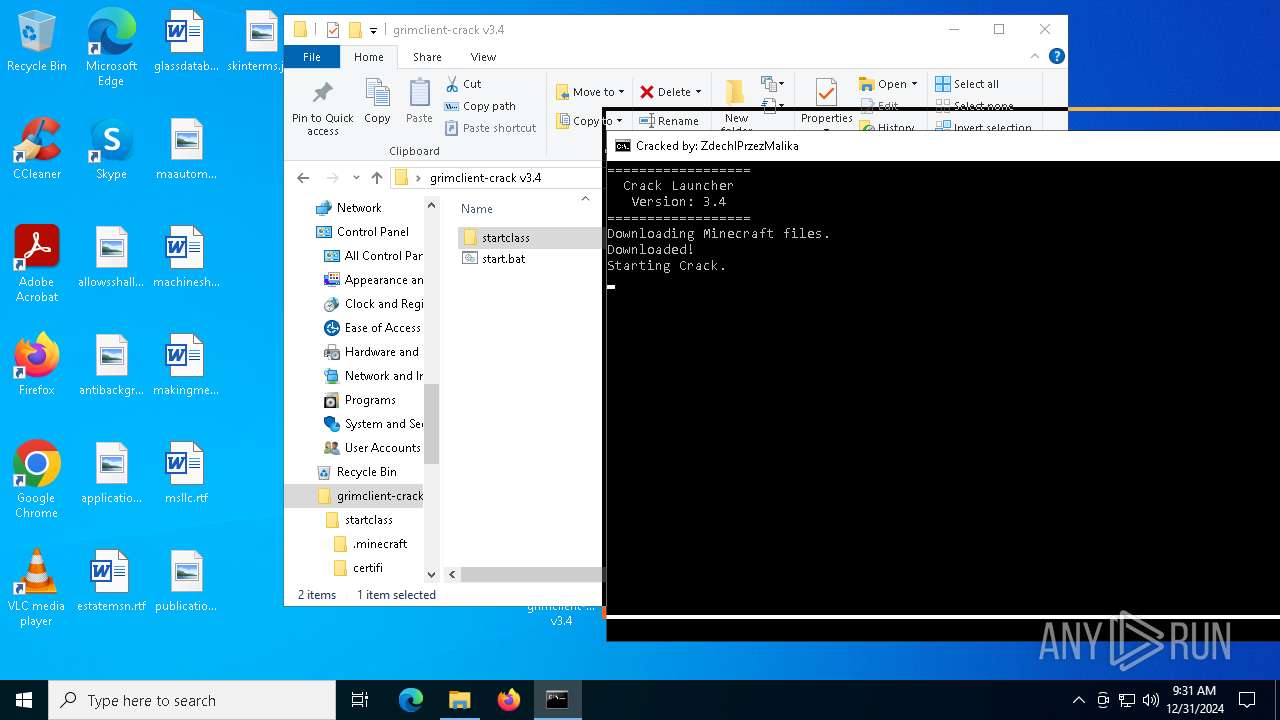Click the command prompt window title bar
This screenshot has width=1280, height=720.
(942, 146)
